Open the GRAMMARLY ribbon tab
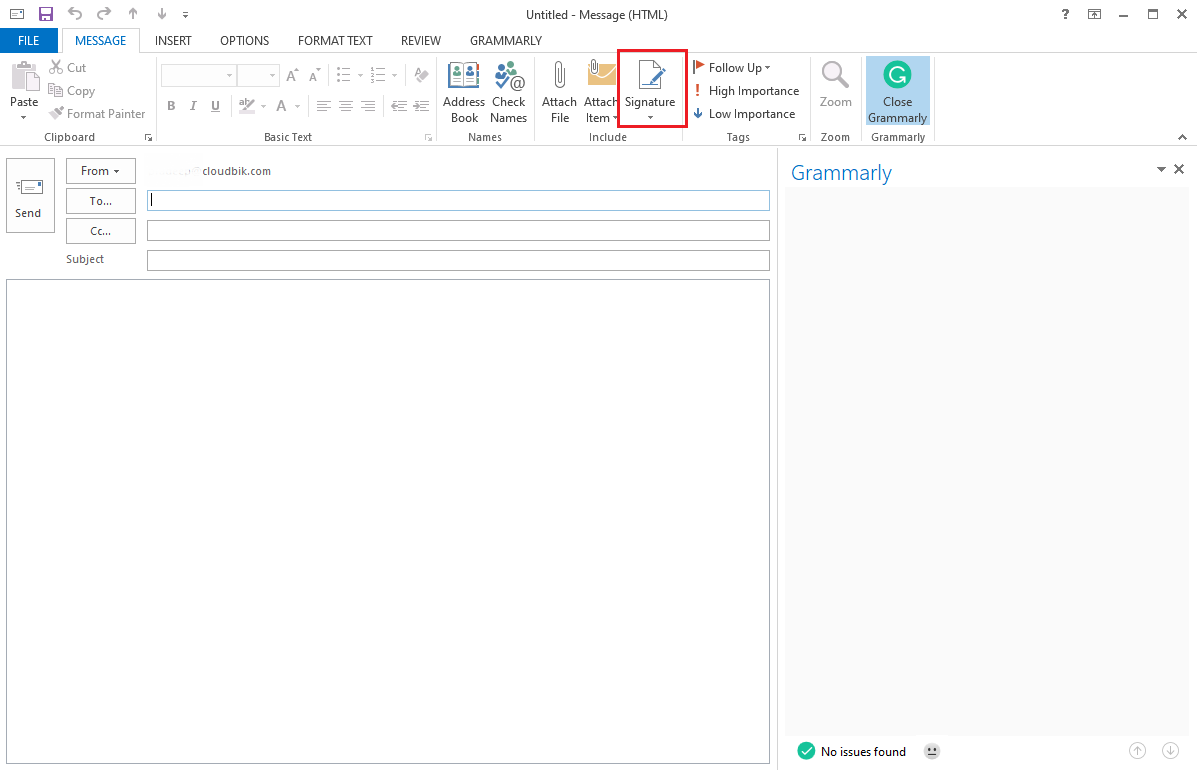Image resolution: width=1197 pixels, height=770 pixels. 505,40
